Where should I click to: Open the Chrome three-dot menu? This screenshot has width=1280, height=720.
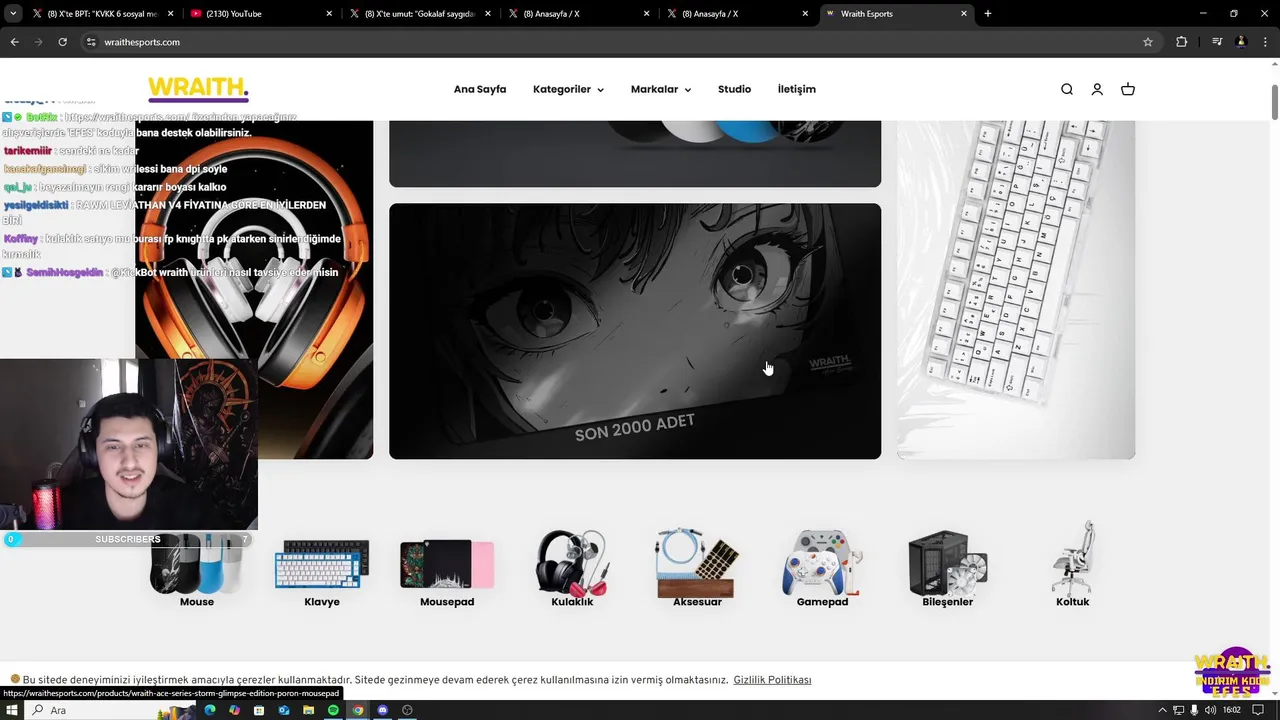tap(1265, 42)
